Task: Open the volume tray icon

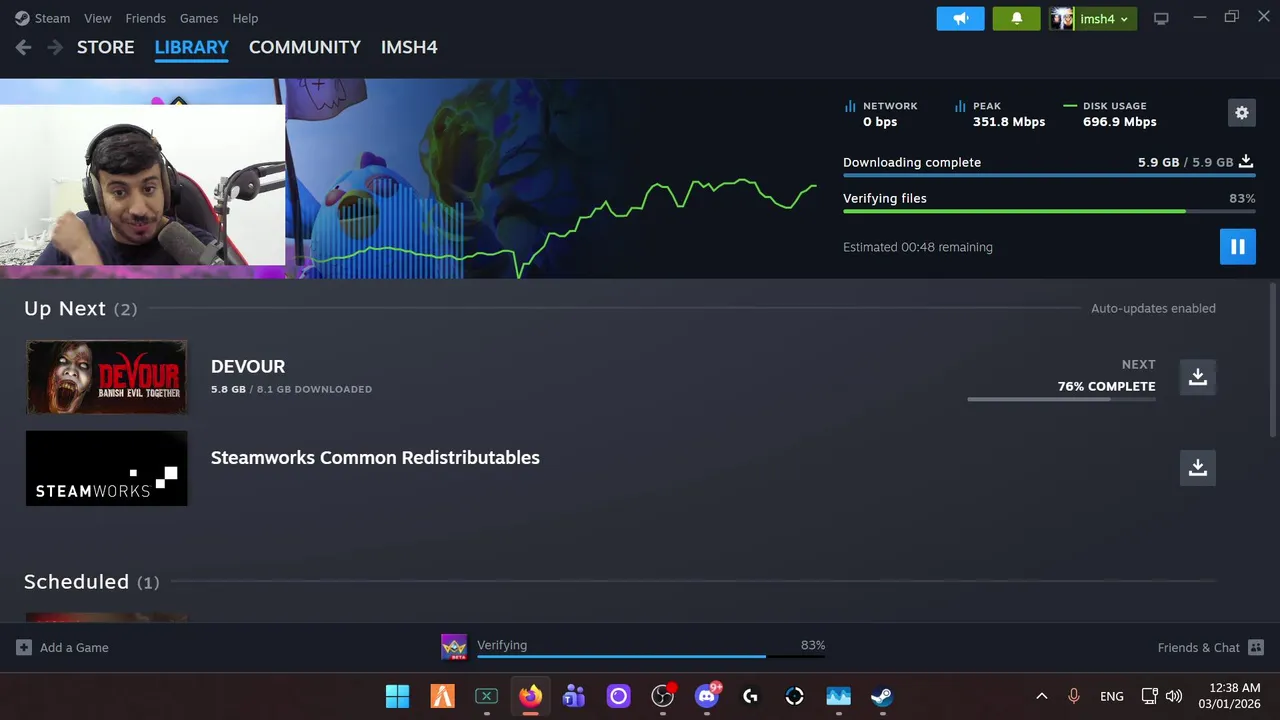Action: 1174,696
